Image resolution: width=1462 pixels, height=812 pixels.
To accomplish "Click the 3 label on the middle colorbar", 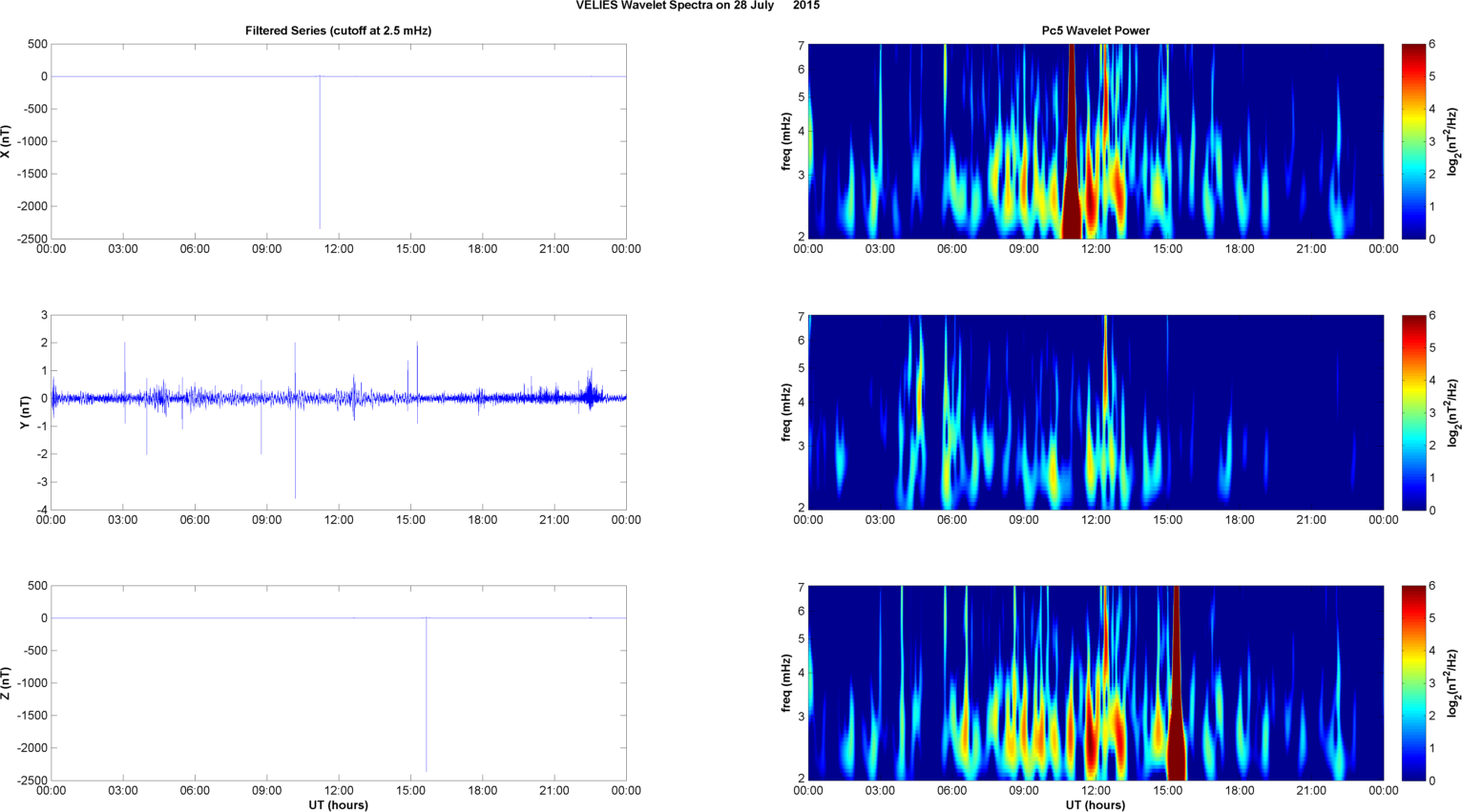I will pos(1432,412).
